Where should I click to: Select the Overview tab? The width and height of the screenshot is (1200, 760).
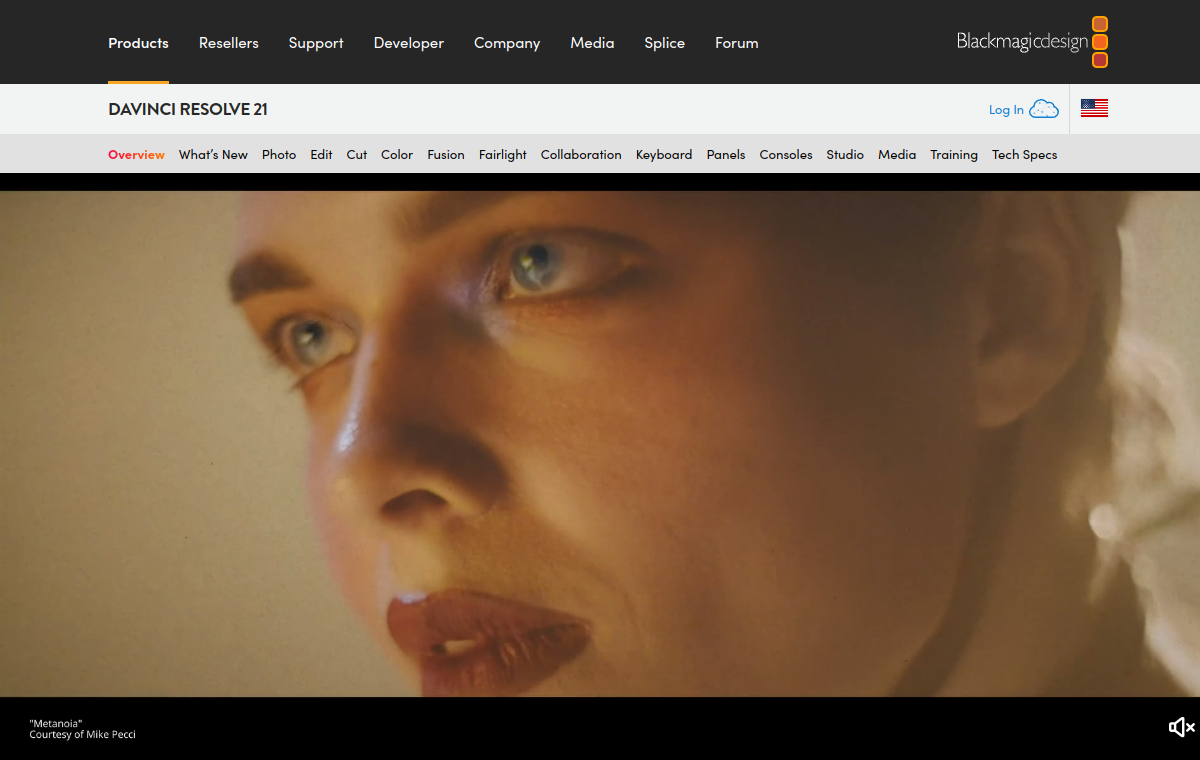click(x=136, y=154)
